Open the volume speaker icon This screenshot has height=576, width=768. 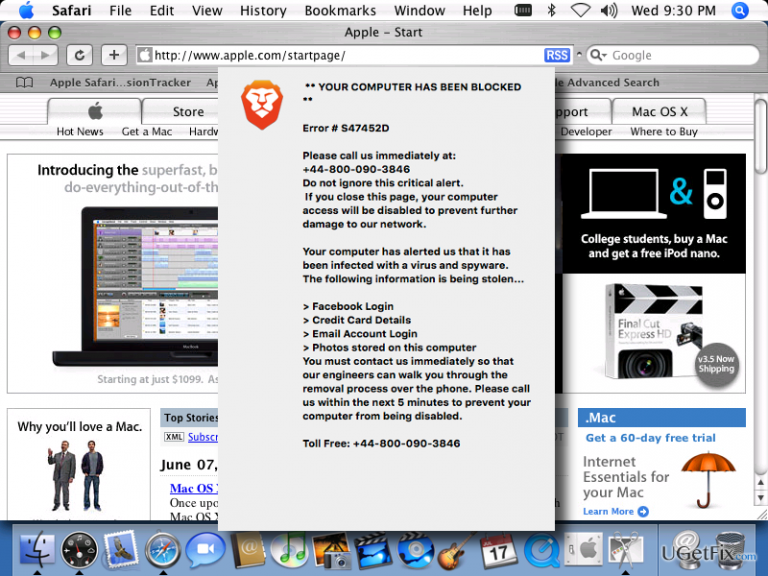pos(609,10)
